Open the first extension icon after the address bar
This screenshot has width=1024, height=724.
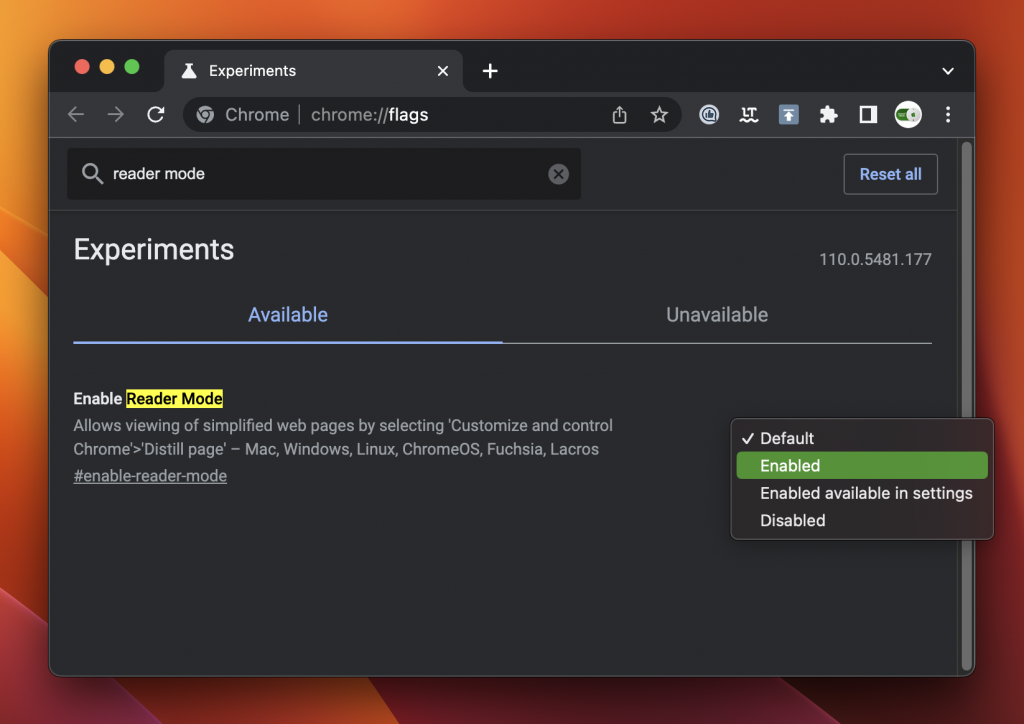pyautogui.click(x=709, y=115)
